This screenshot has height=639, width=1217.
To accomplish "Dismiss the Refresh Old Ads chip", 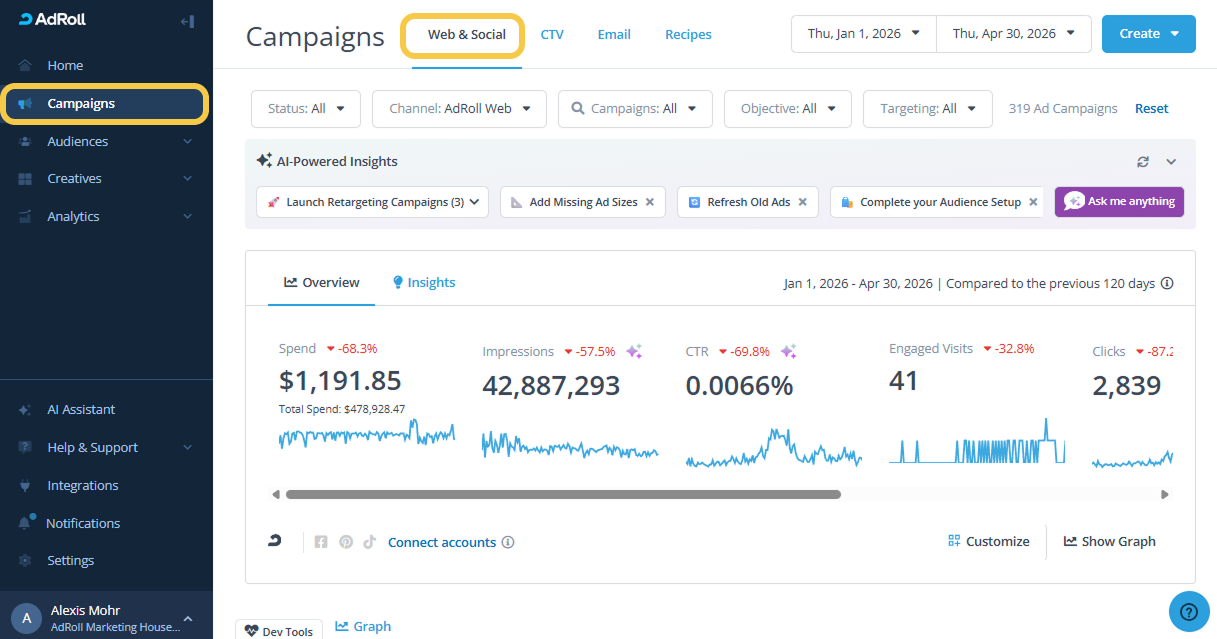I will tap(802, 202).
